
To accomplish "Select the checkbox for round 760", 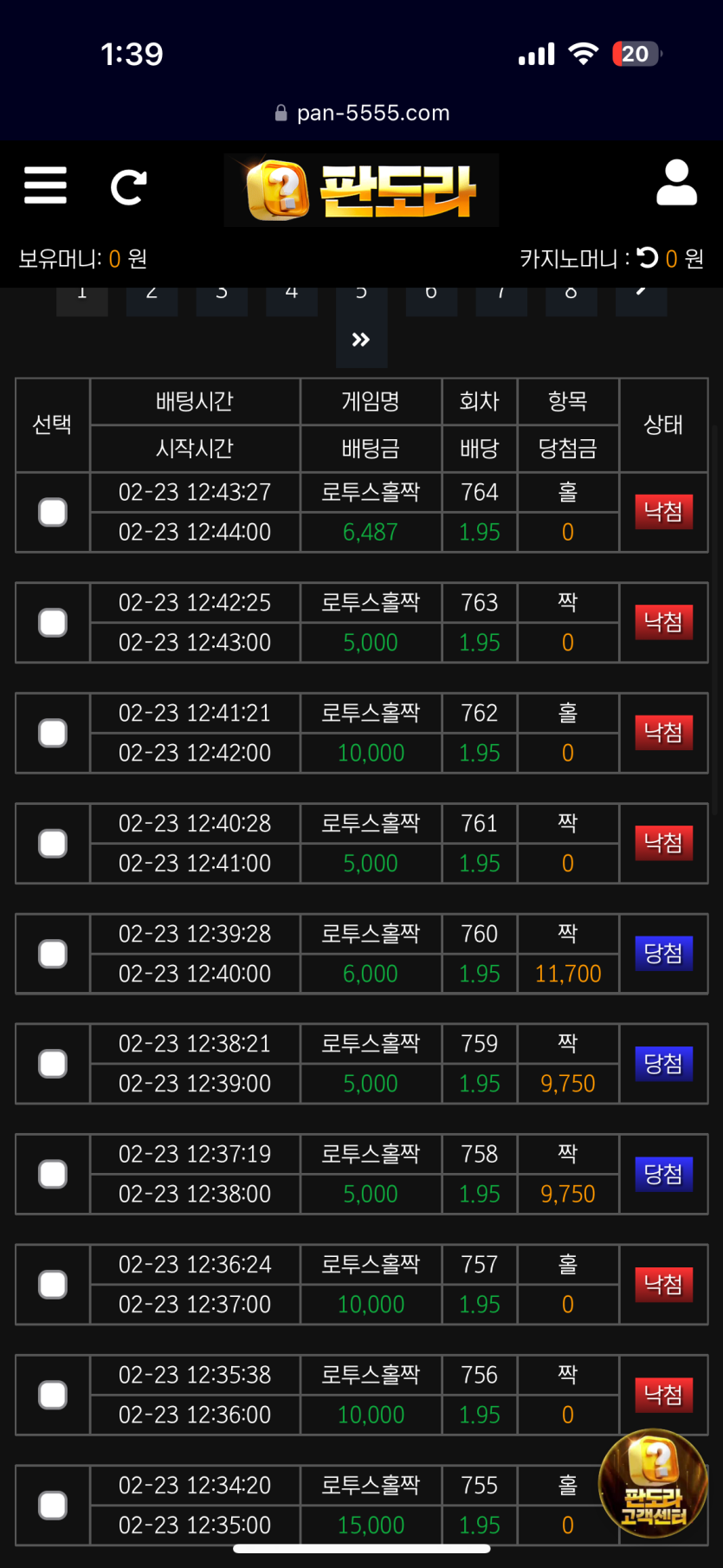I will click(x=53, y=954).
